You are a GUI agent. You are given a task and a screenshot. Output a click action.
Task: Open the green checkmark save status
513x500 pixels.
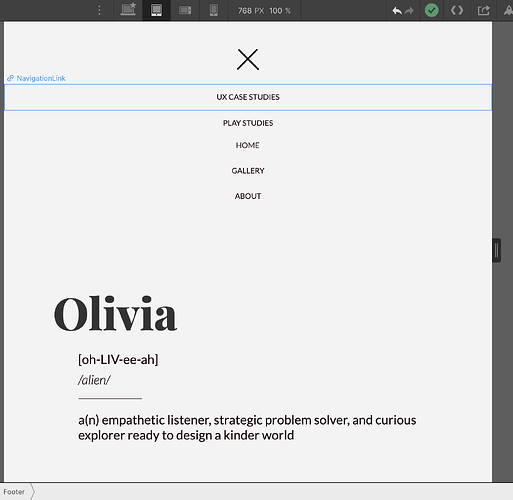(431, 10)
